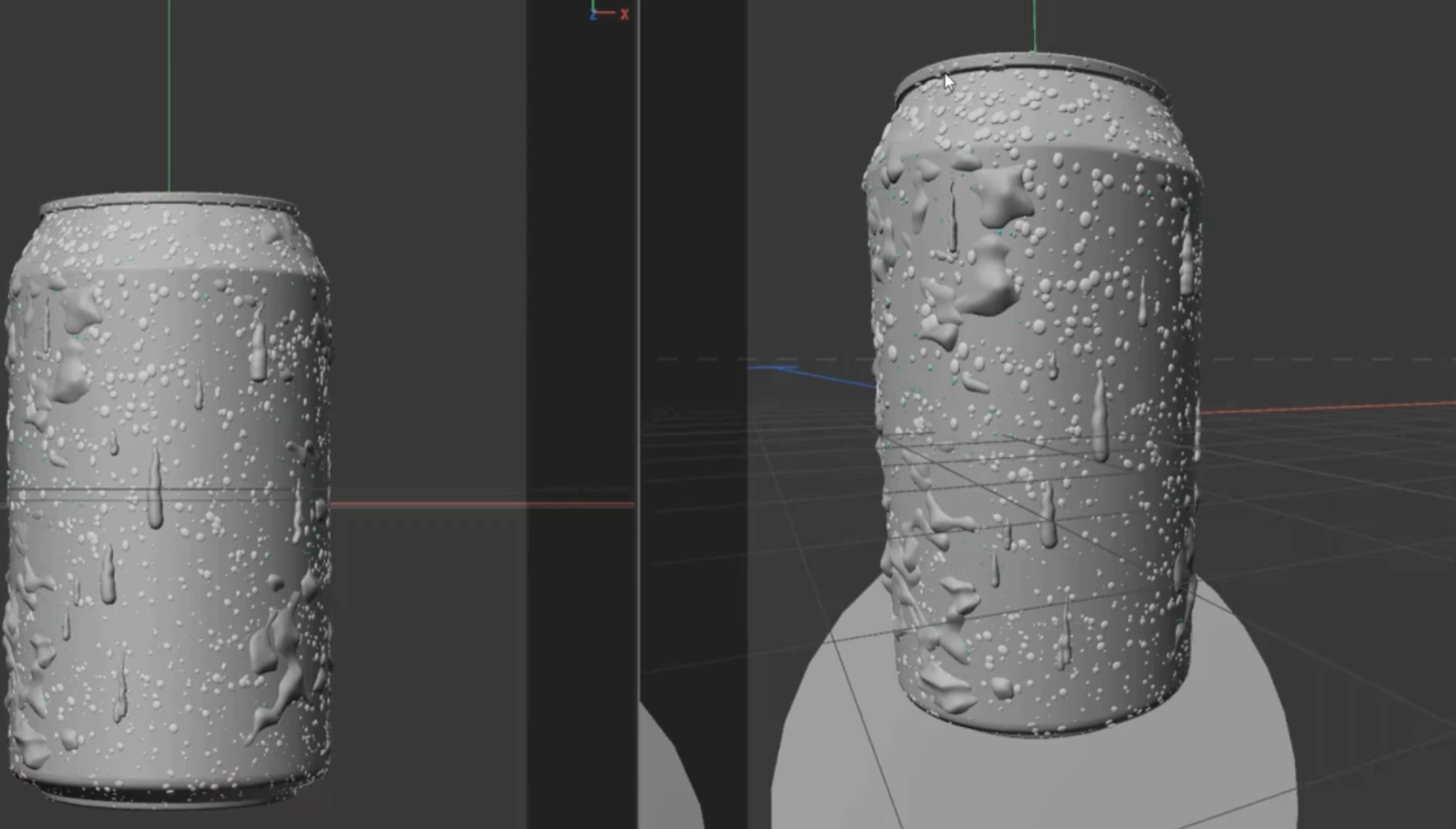Click the blue Z axis line in perspective view
The image size is (1456, 829).
[823, 376]
